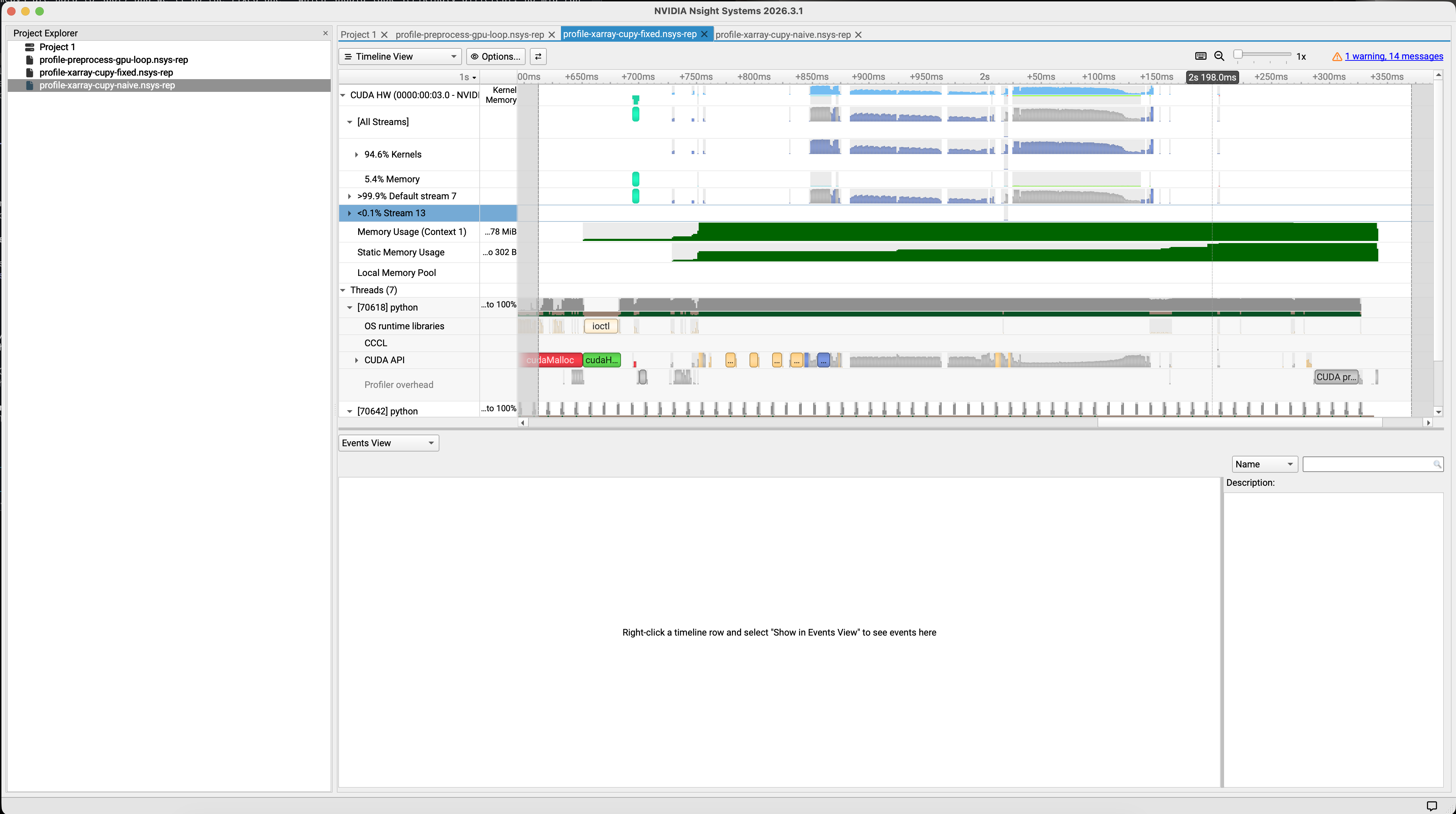
Task: Close the profile-xarray-cupy-naive.nsys-rep tab
Action: coord(858,35)
